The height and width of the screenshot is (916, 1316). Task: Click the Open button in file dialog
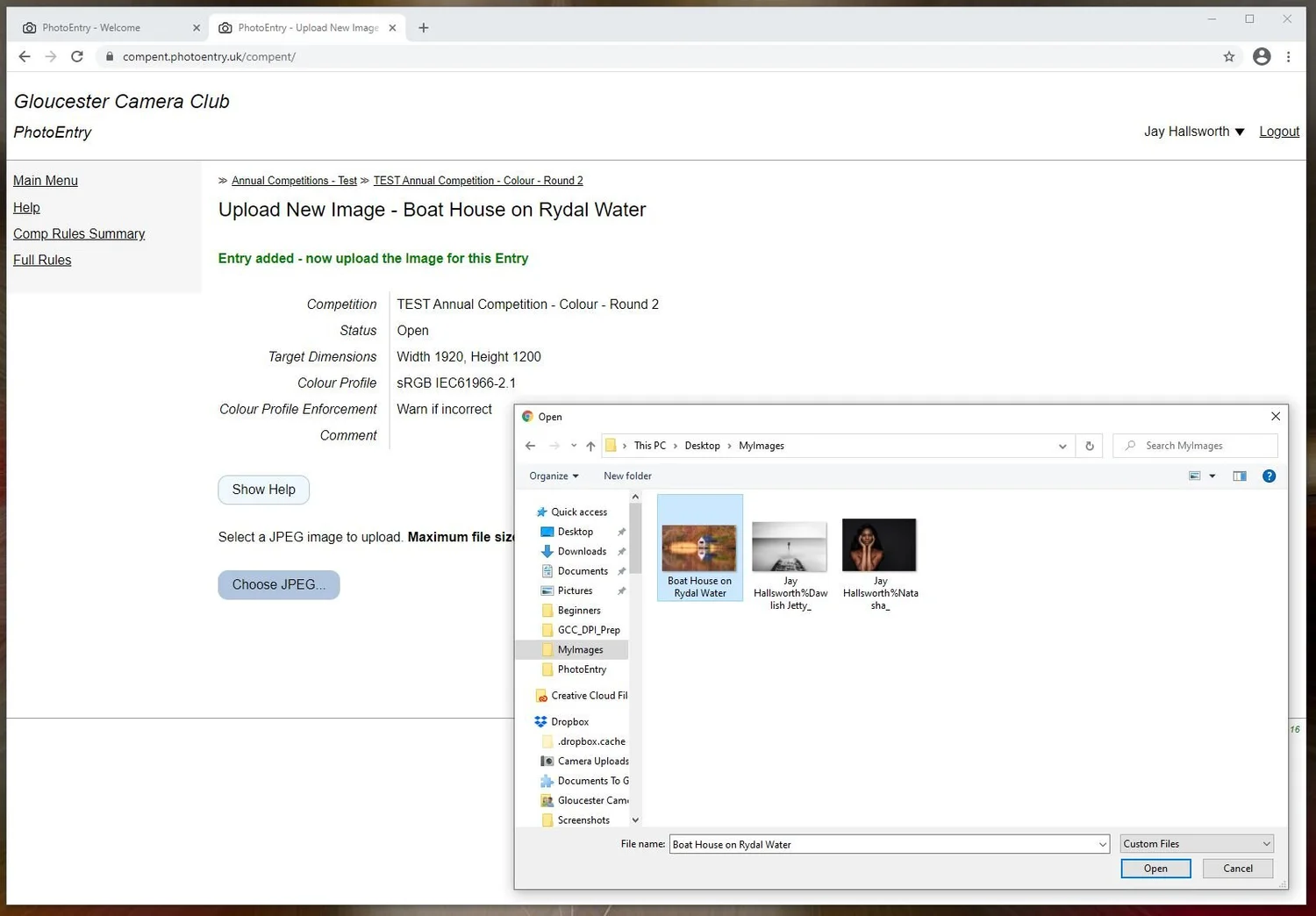tap(1155, 869)
